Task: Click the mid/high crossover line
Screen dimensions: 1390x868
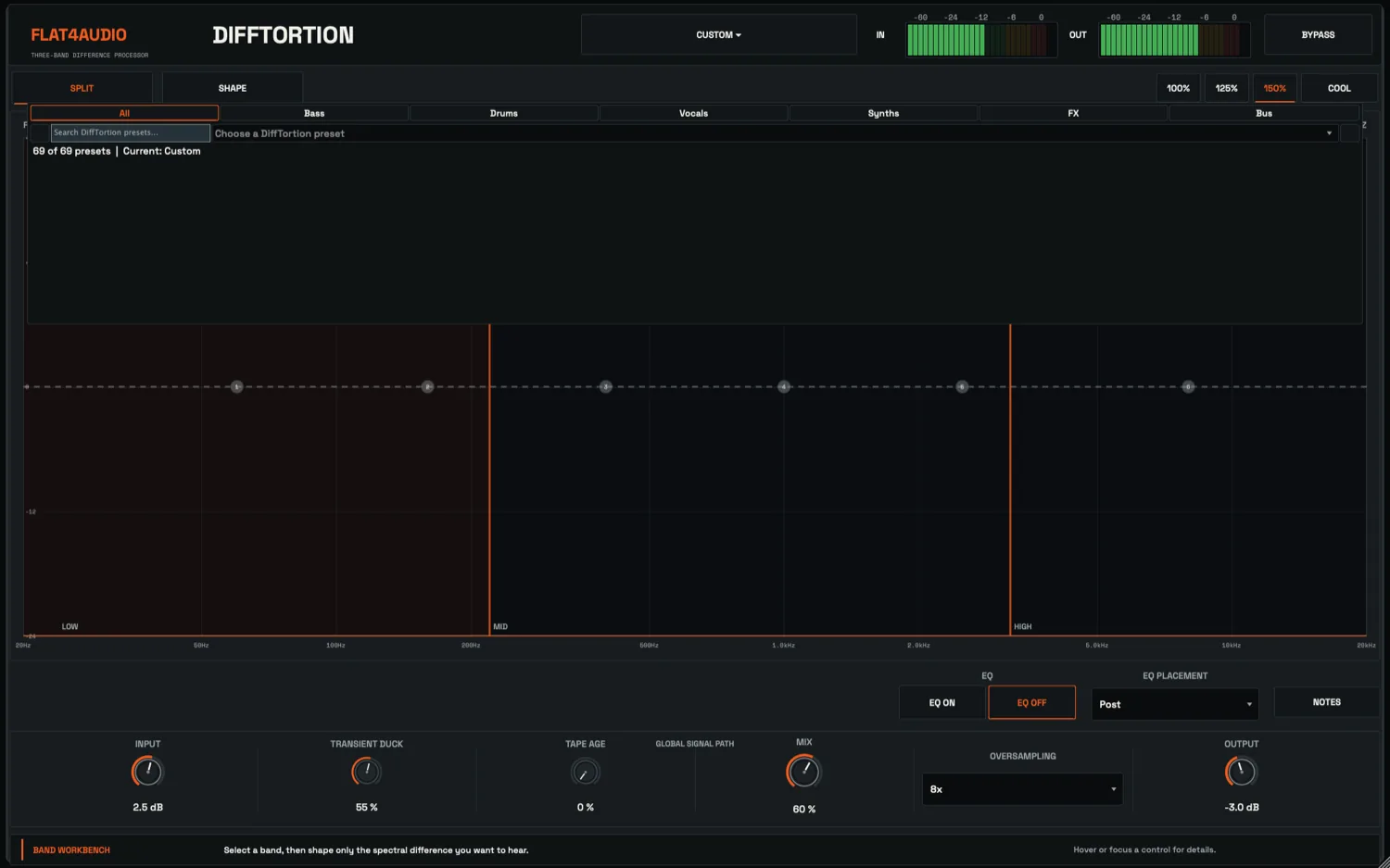Action: [1010, 480]
